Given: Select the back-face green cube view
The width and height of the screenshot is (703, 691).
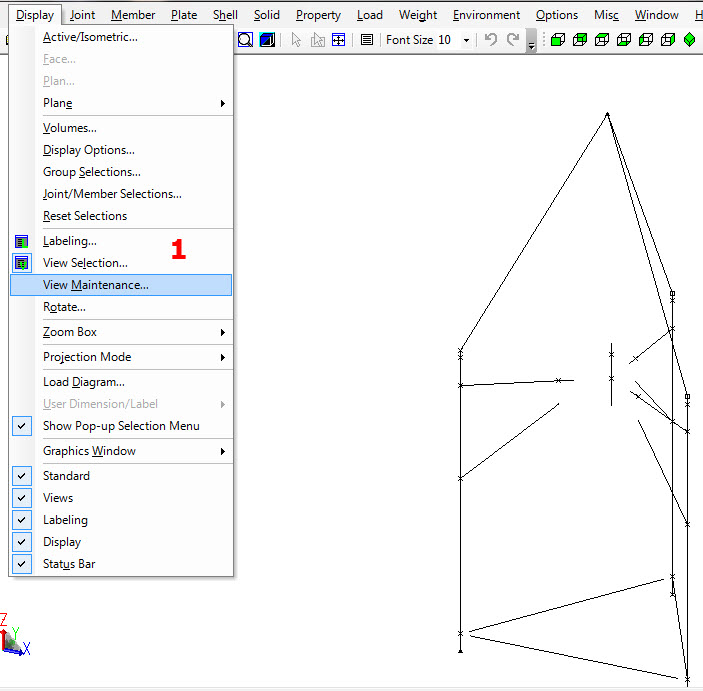Looking at the screenshot, I should pos(580,40).
